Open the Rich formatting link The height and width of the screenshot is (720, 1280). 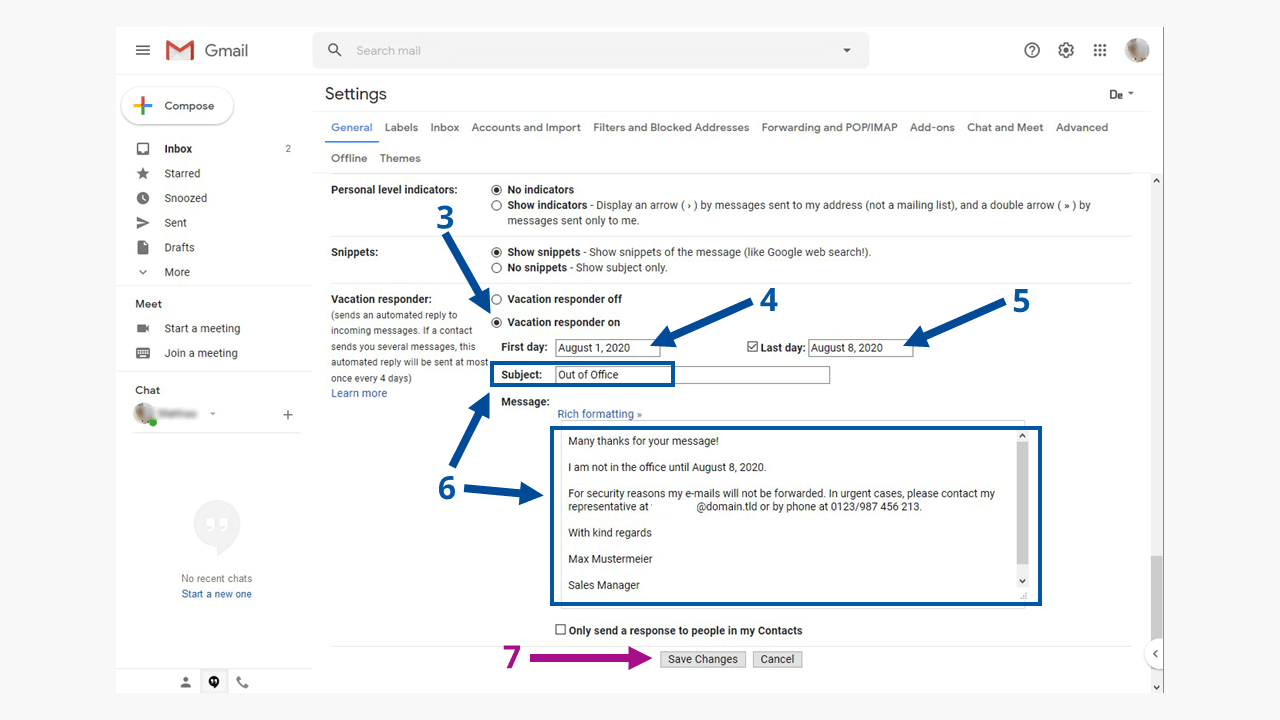coord(596,413)
